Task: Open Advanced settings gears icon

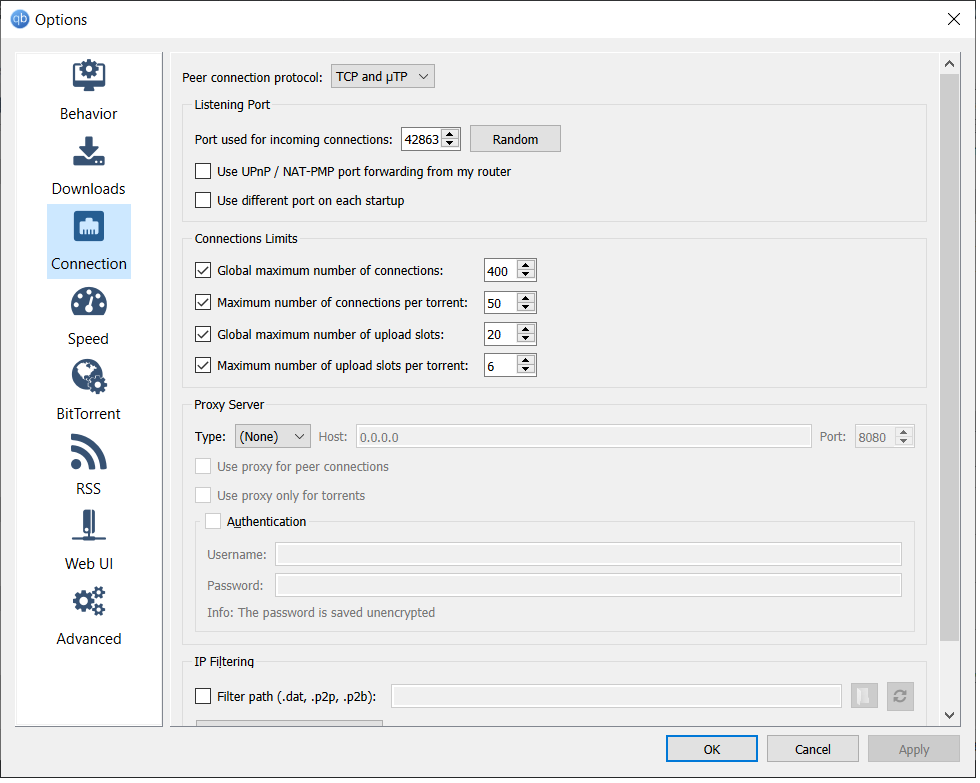Action: tap(89, 602)
